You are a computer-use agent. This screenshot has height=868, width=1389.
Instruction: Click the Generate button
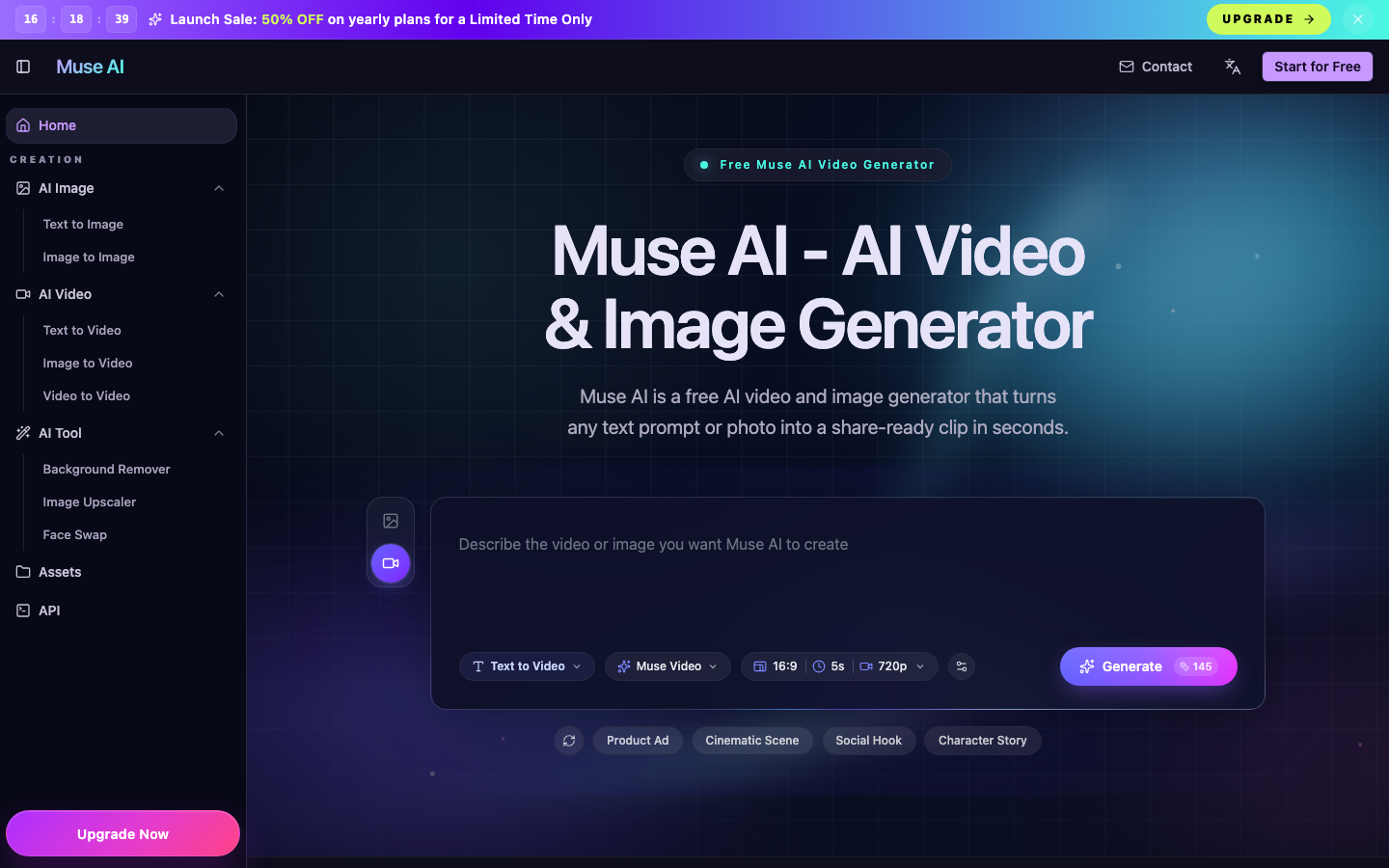[1149, 666]
